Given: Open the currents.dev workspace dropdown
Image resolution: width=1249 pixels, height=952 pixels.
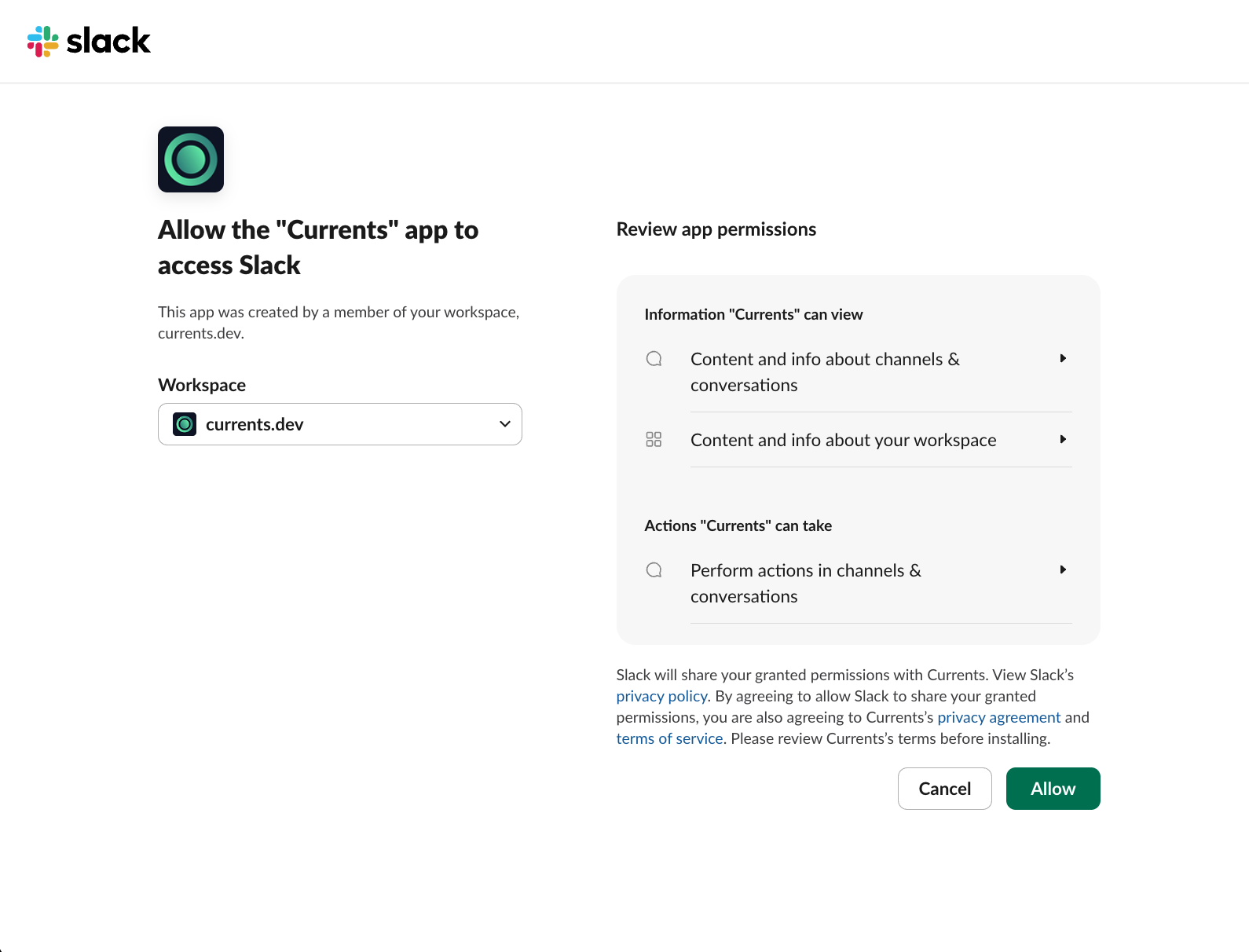Looking at the screenshot, I should pos(339,424).
